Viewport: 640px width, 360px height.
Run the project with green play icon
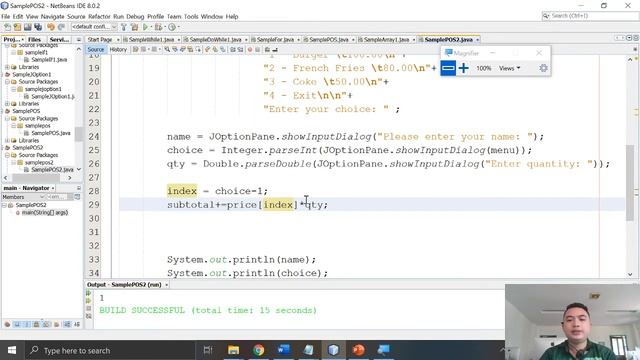coord(145,27)
